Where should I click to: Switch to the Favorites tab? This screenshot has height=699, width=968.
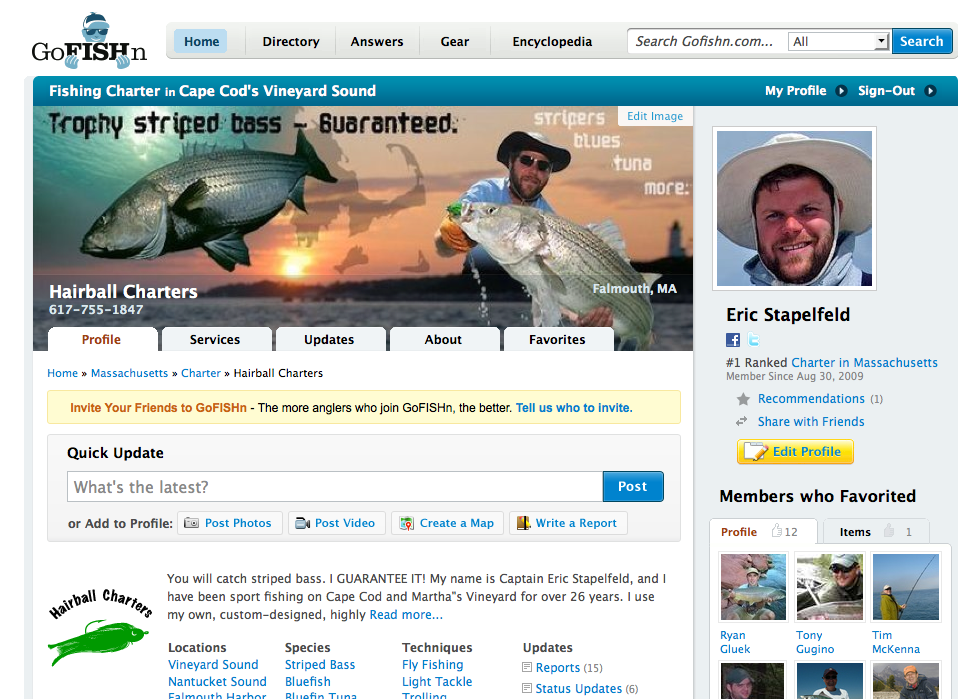(557, 340)
